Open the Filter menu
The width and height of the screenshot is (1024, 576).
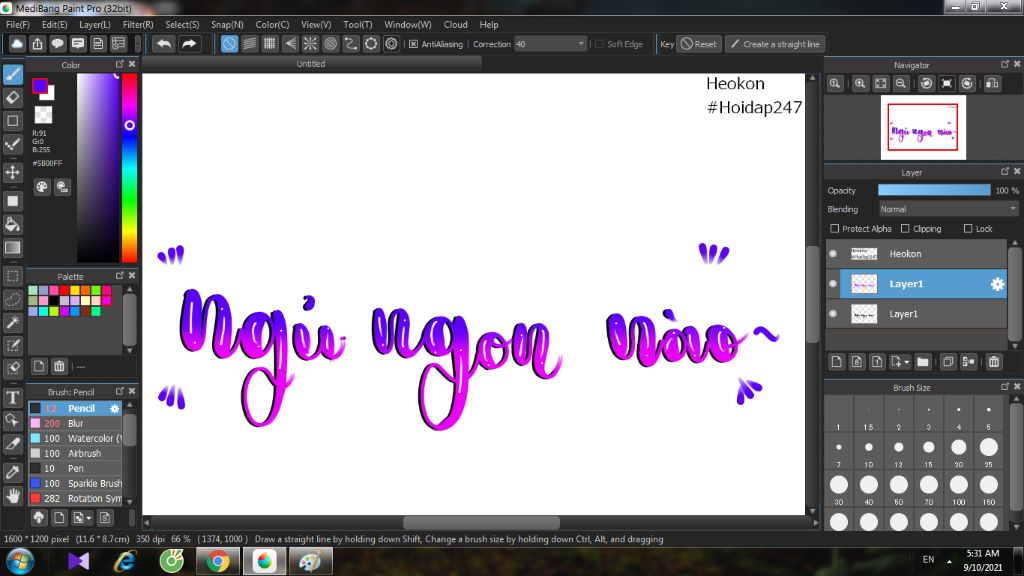point(138,25)
